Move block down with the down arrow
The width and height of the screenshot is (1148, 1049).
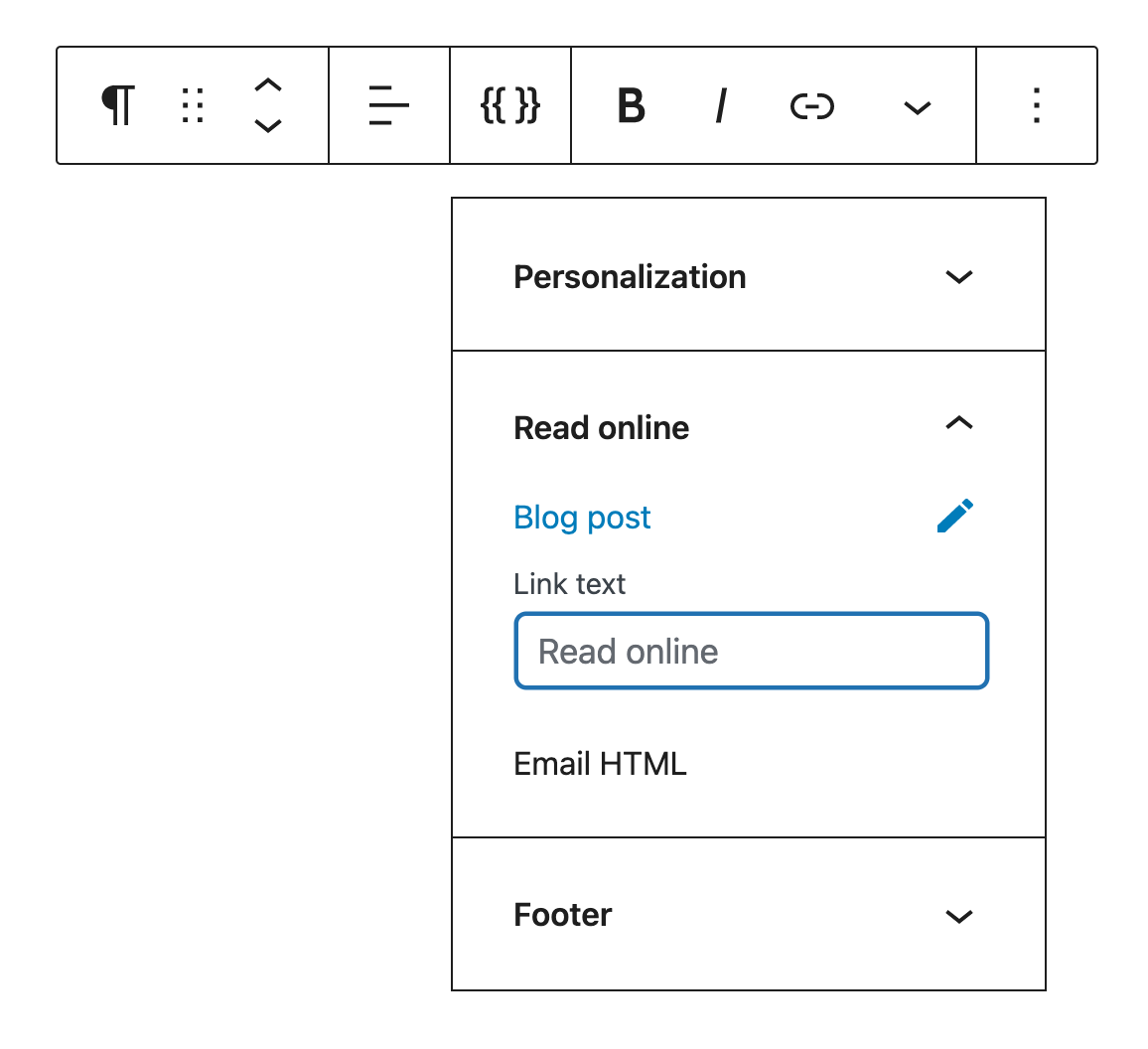coord(268,126)
